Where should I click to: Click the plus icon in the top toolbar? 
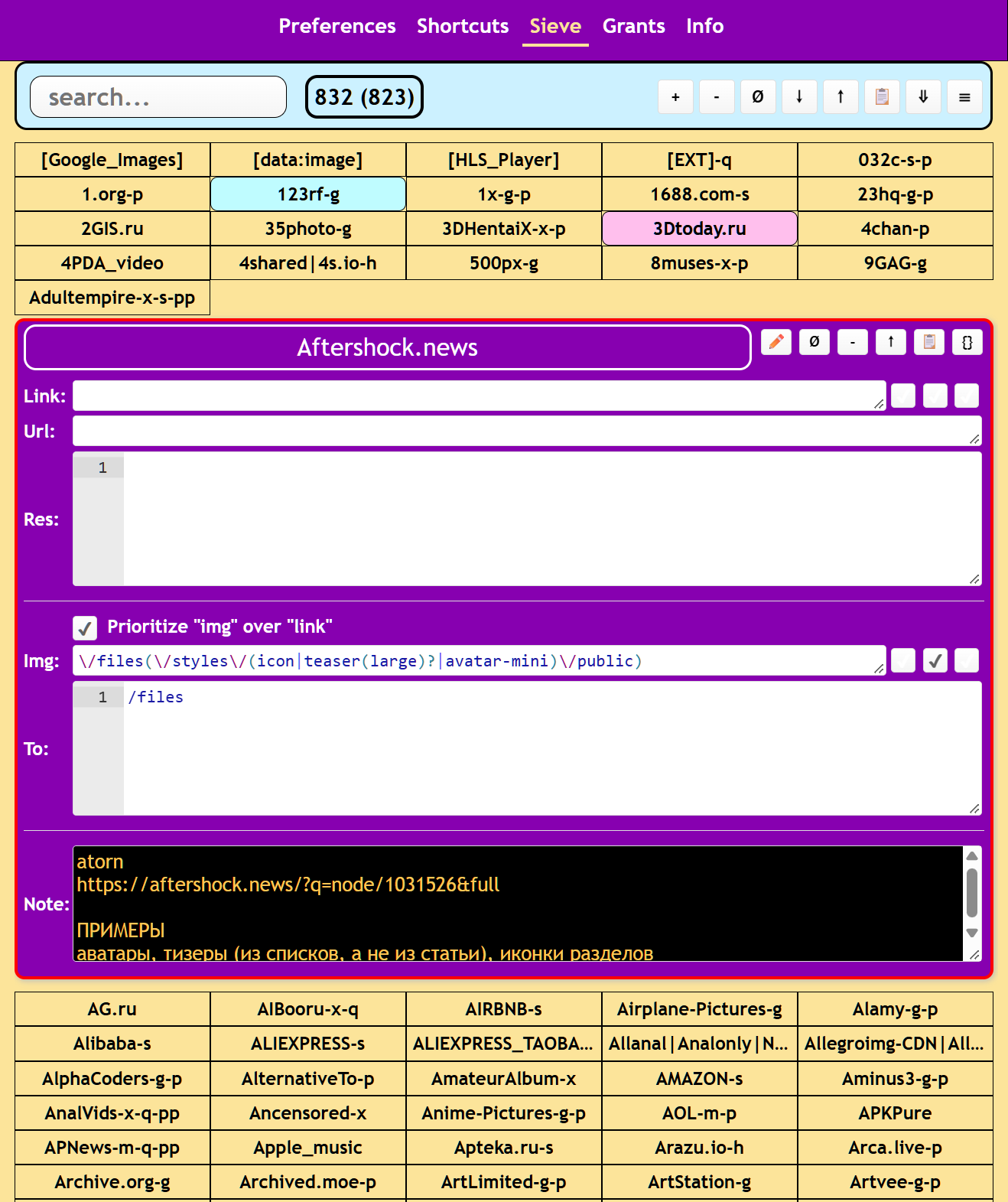[x=675, y=97]
